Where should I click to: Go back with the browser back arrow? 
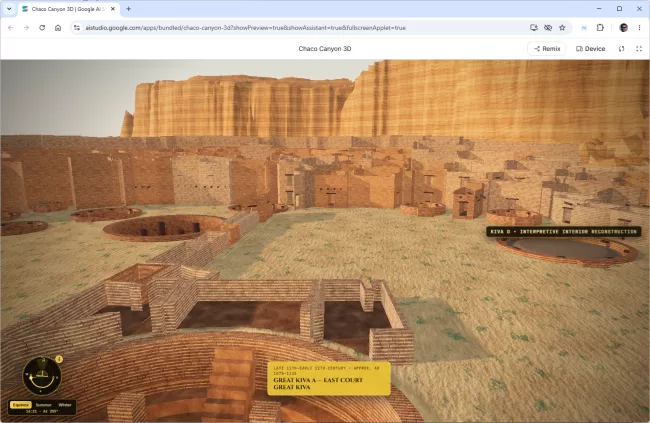pyautogui.click(x=11, y=28)
